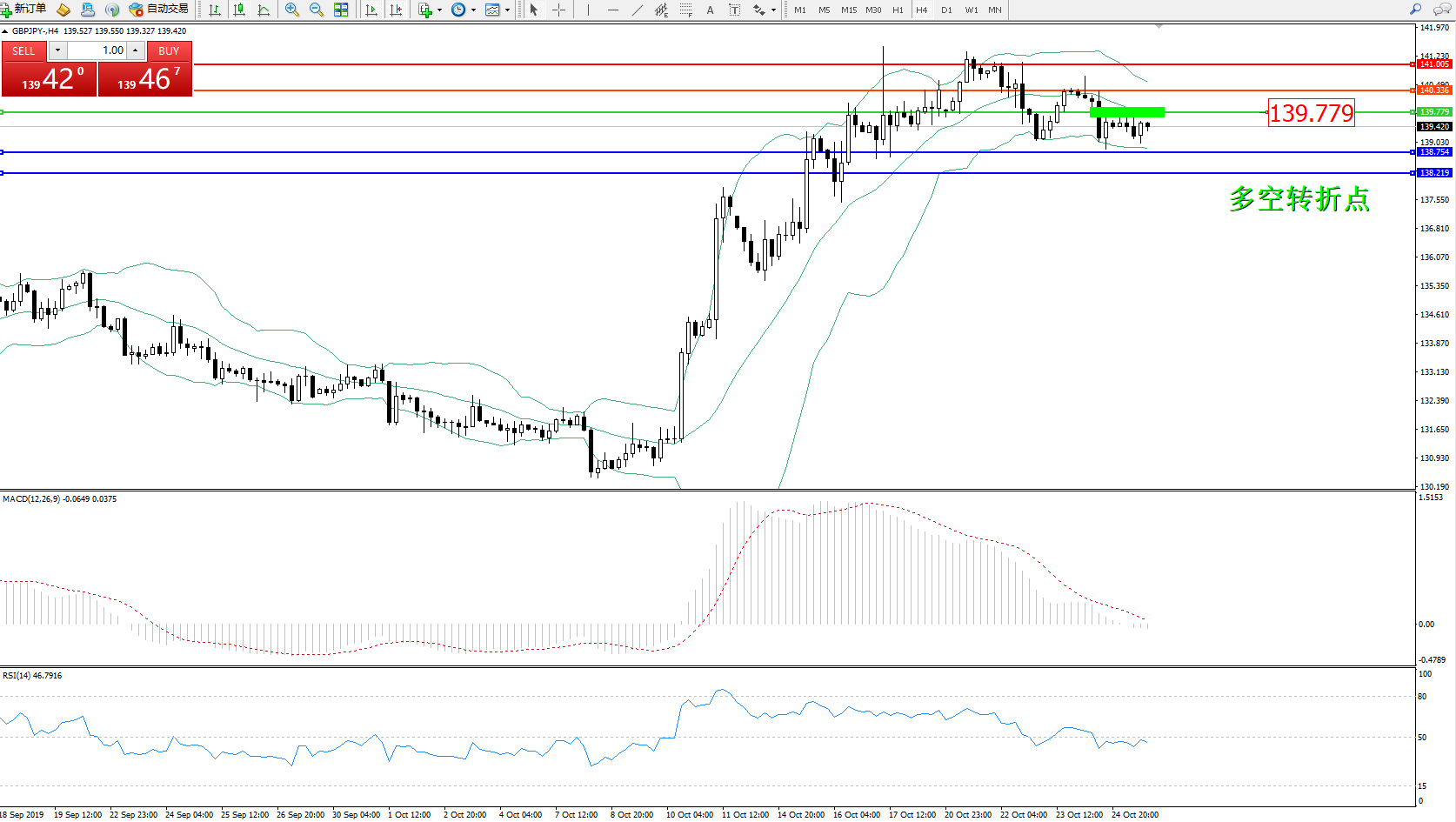
Task: Switch to the D1 timeframe
Action: point(946,10)
